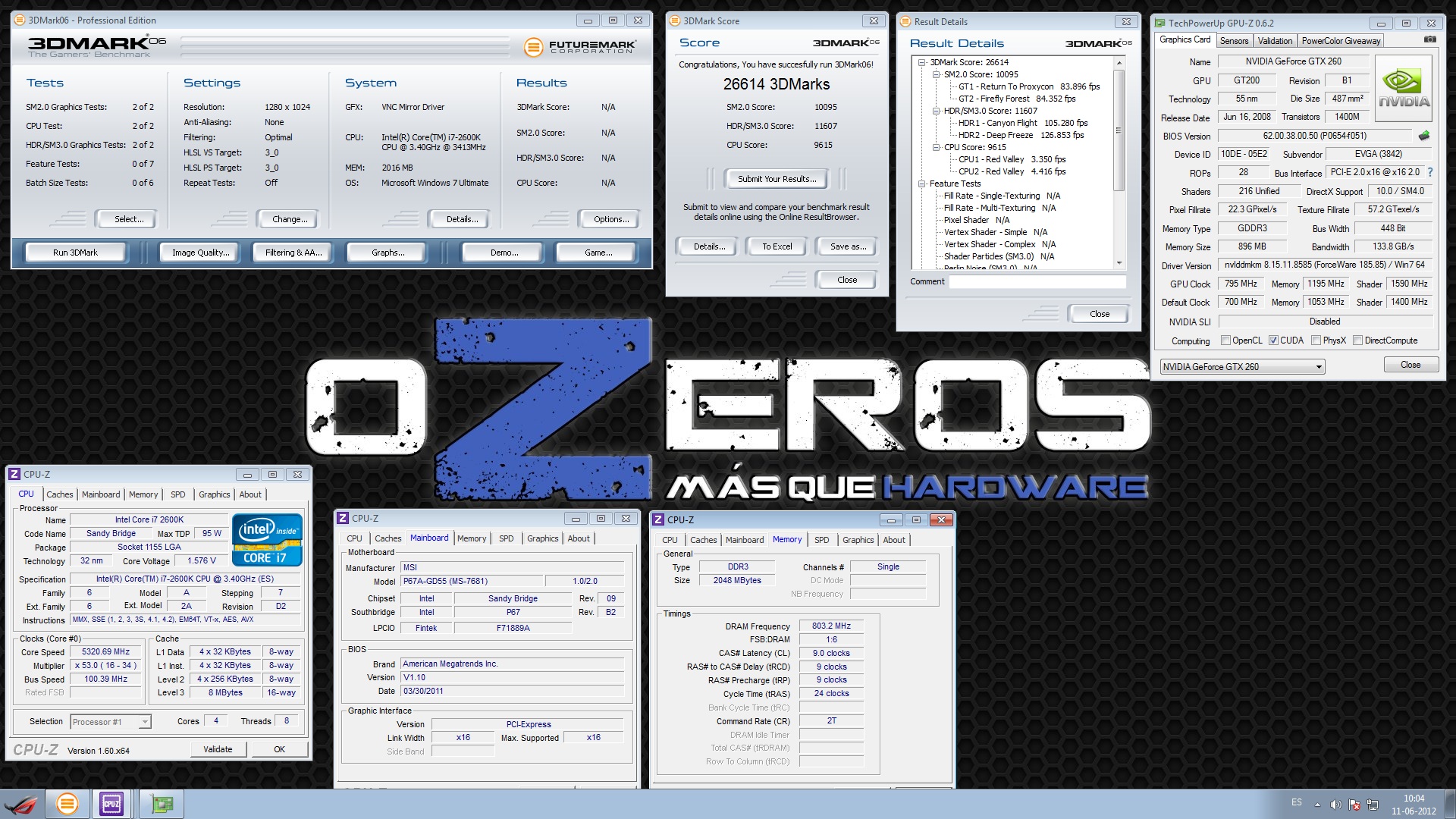Screen dimensions: 1456x819
Task: Collapse the Feature Tests tree node
Action: coord(922,184)
